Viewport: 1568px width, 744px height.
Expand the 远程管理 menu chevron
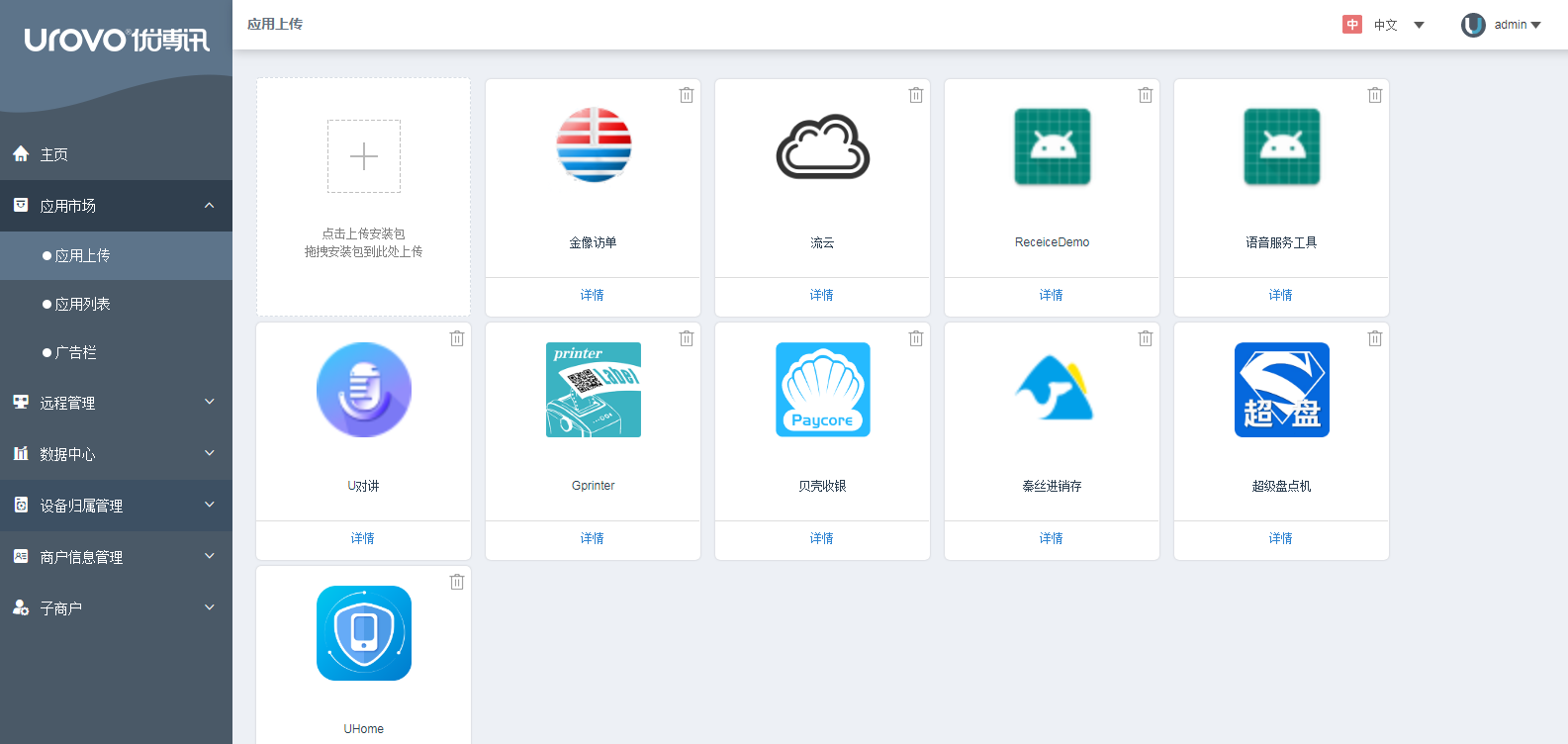tap(209, 402)
